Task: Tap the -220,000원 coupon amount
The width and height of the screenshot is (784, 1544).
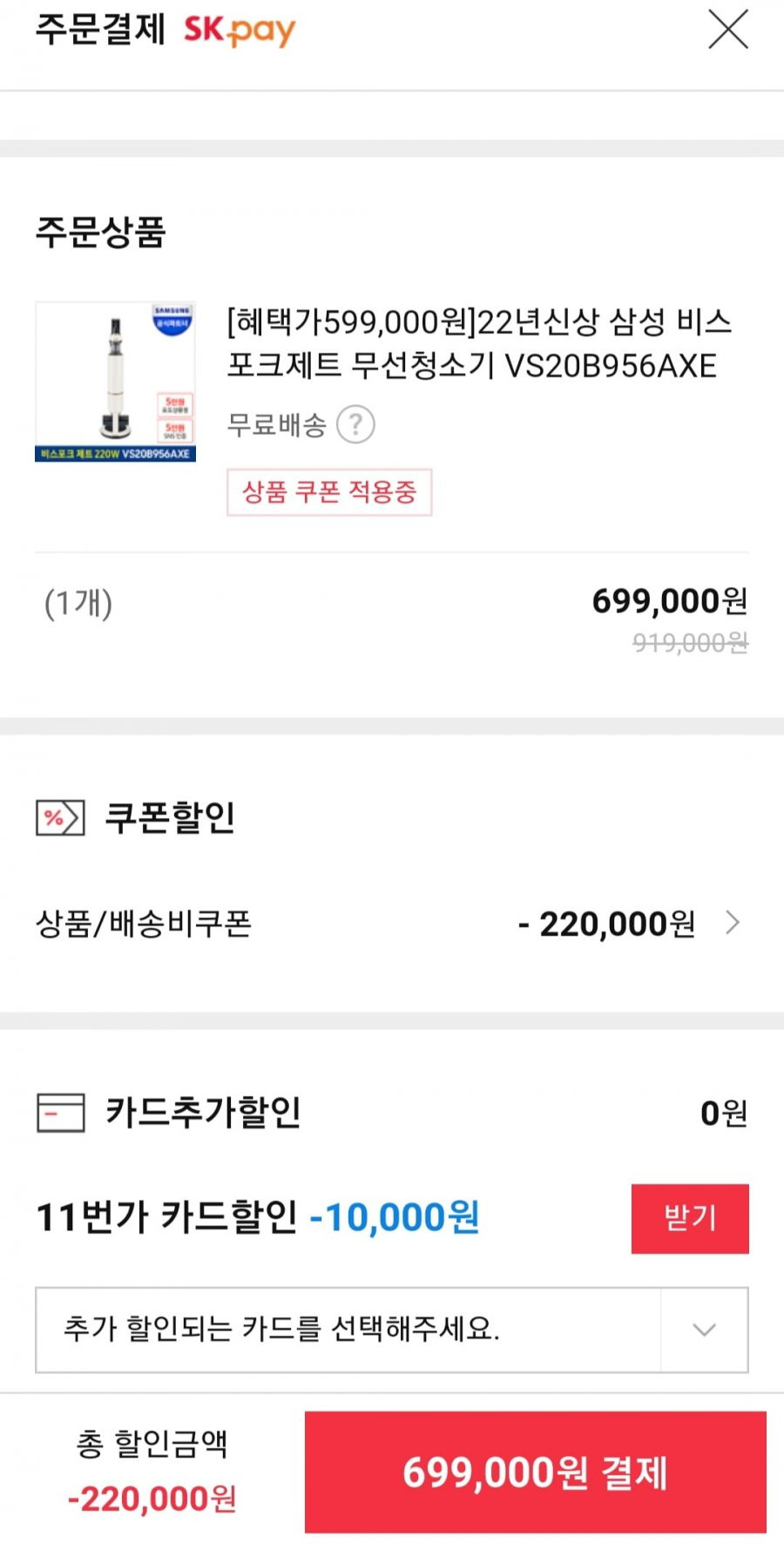Action: 607,924
